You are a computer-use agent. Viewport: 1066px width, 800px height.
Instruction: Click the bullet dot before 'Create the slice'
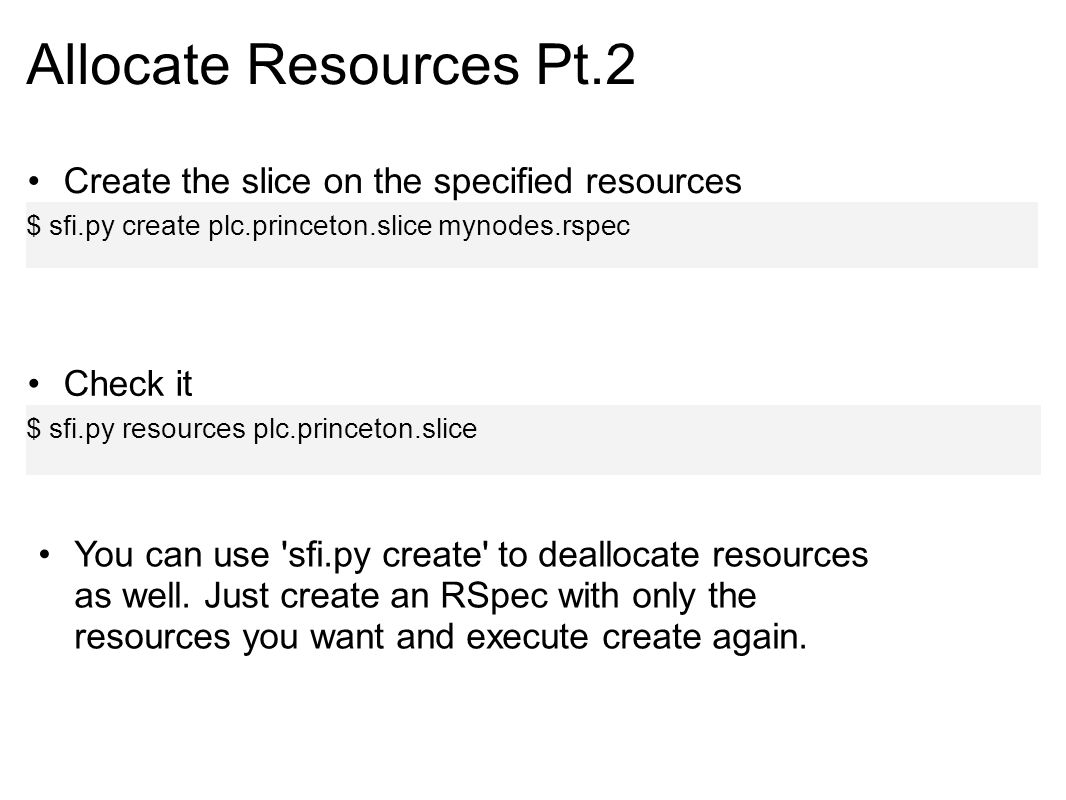(x=34, y=181)
